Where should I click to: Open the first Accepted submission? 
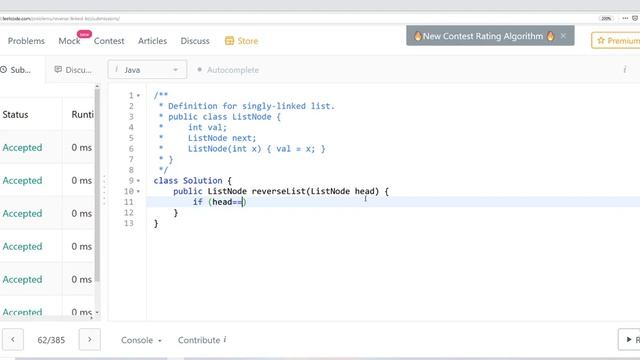pos(22,147)
